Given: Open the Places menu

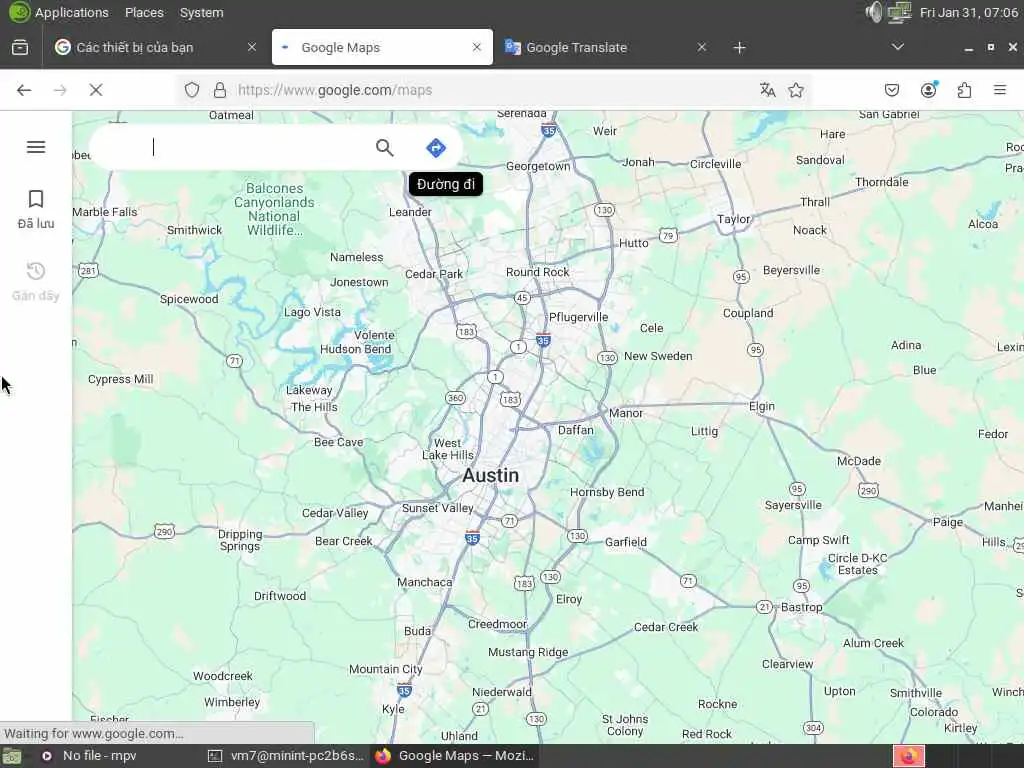Looking at the screenshot, I should tap(144, 12).
